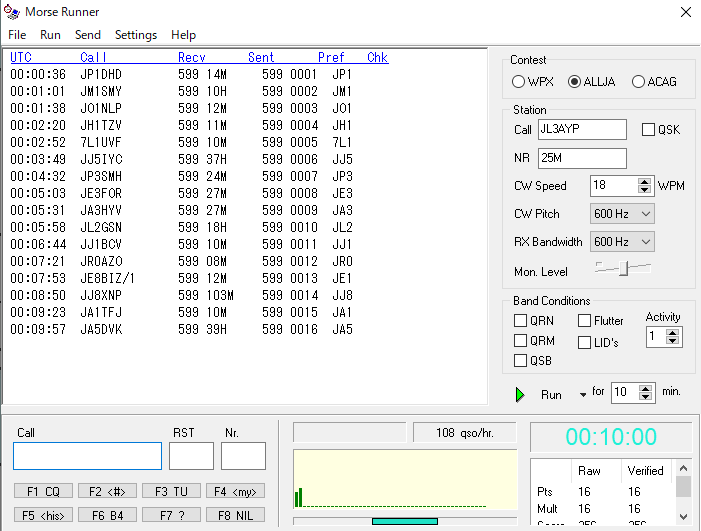Click the Morse Runner app icon in title bar

(x=12, y=12)
